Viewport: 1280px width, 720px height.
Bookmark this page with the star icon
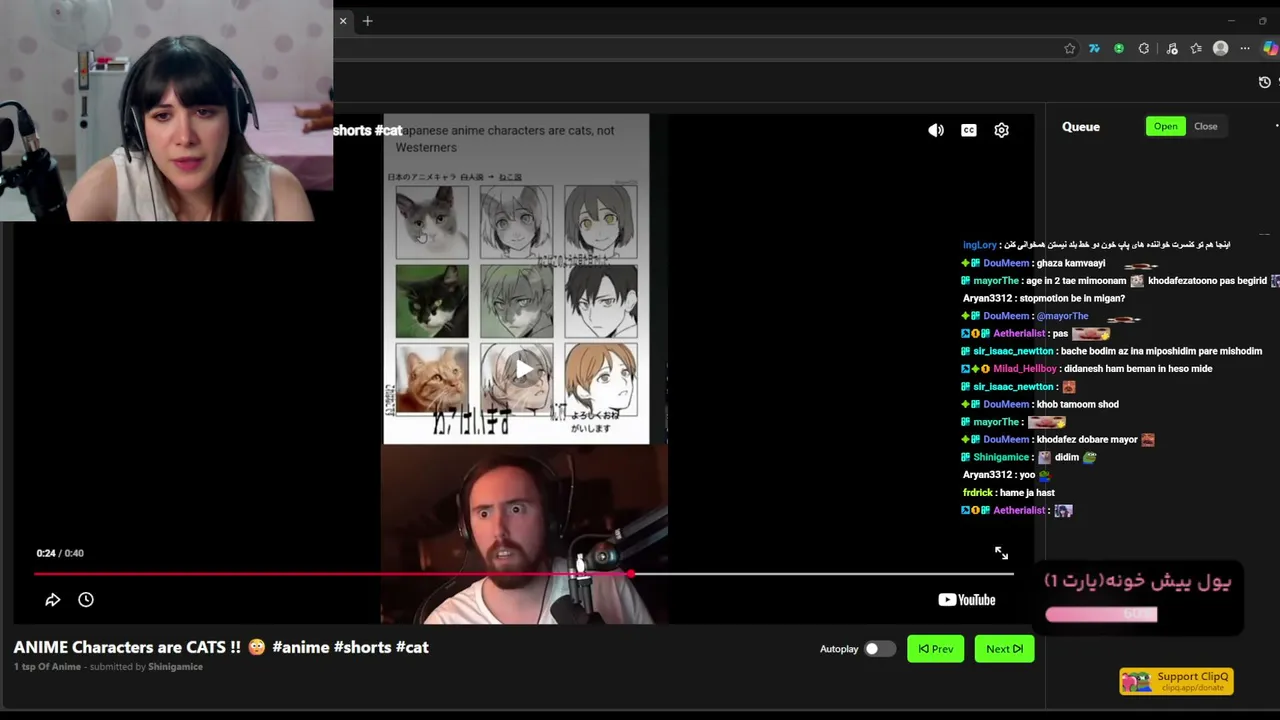click(1070, 48)
